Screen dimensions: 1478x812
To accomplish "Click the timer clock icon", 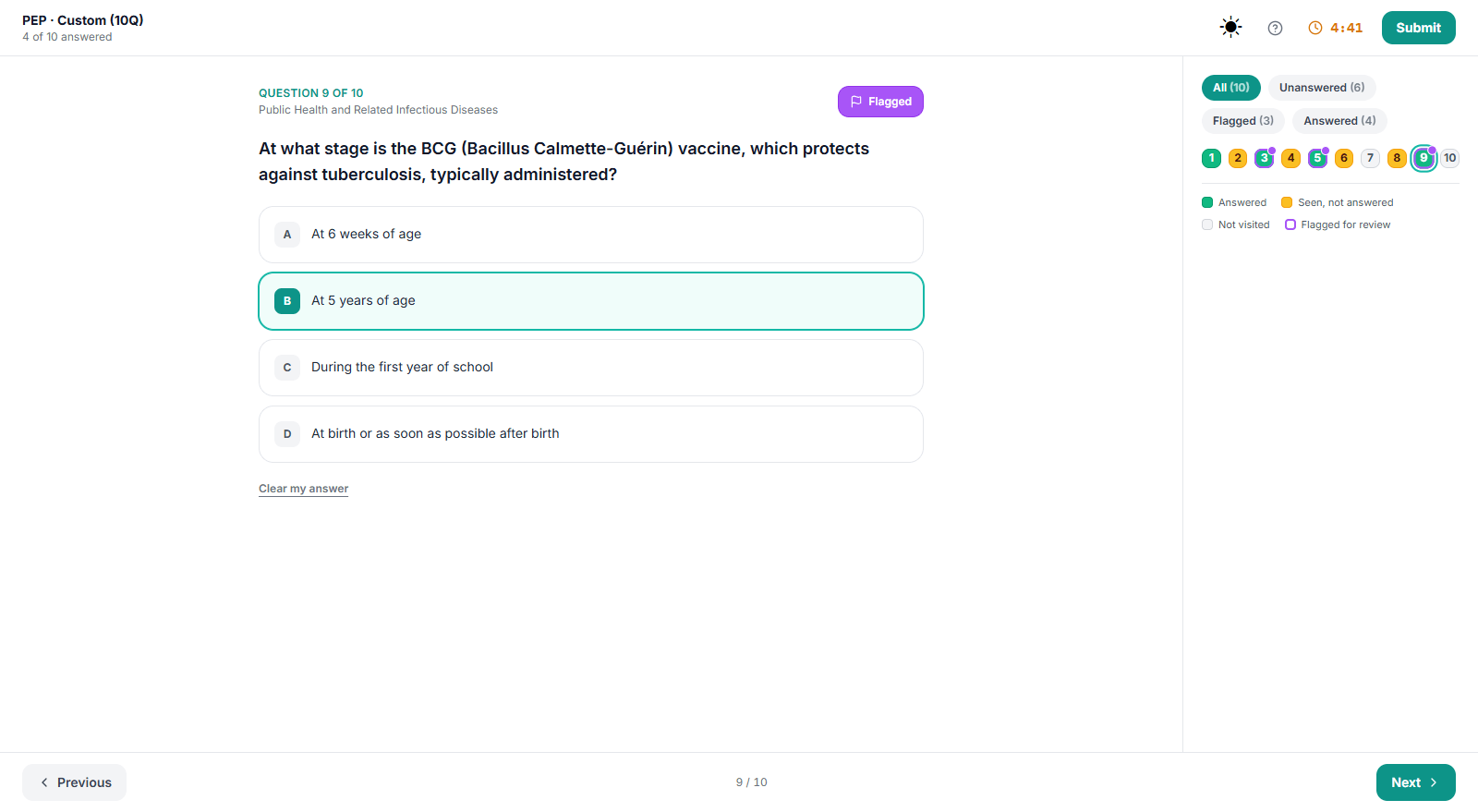I will click(x=1315, y=28).
